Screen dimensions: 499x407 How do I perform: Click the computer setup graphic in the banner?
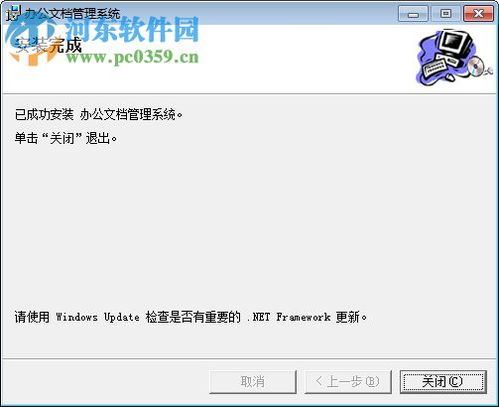454,57
